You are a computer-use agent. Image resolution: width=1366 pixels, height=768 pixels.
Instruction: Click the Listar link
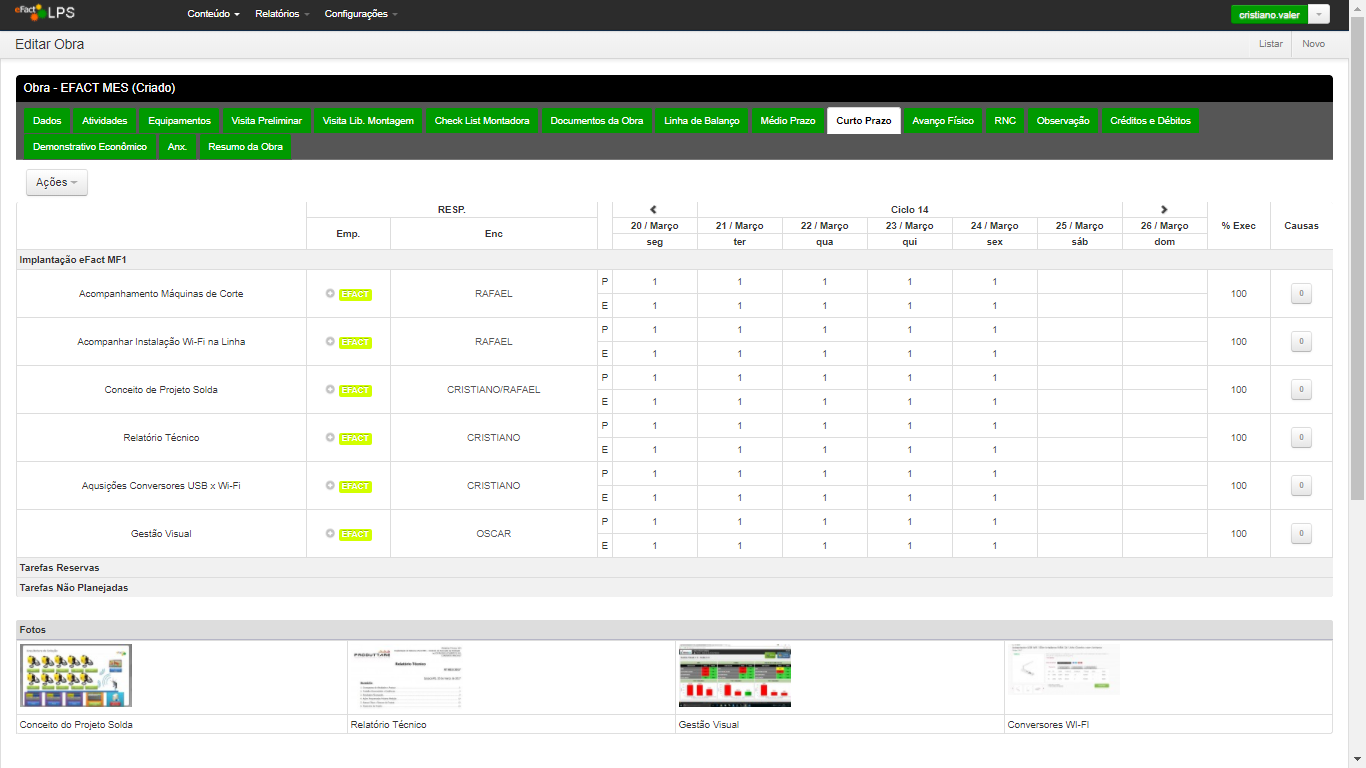coord(1271,44)
